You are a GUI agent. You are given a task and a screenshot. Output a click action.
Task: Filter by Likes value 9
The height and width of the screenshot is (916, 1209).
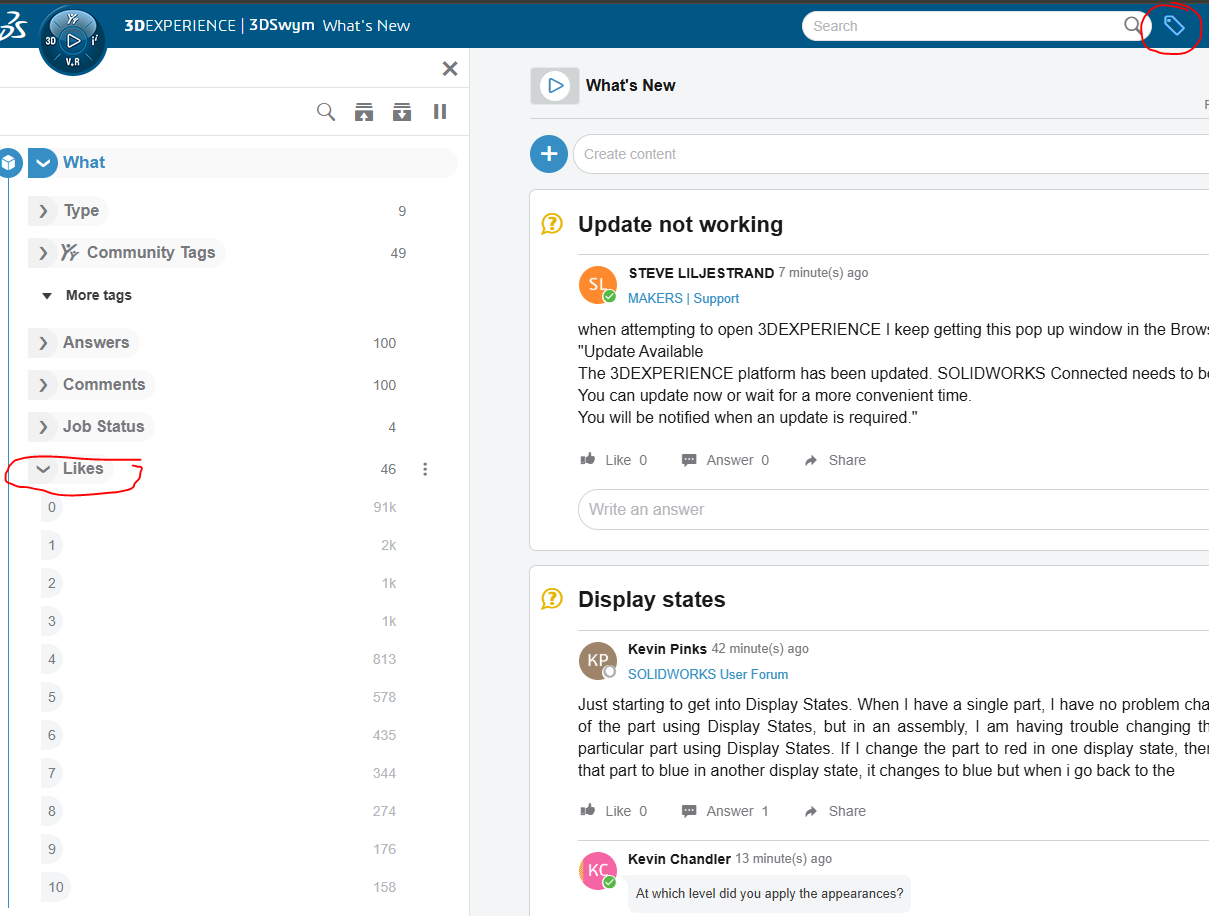52,849
